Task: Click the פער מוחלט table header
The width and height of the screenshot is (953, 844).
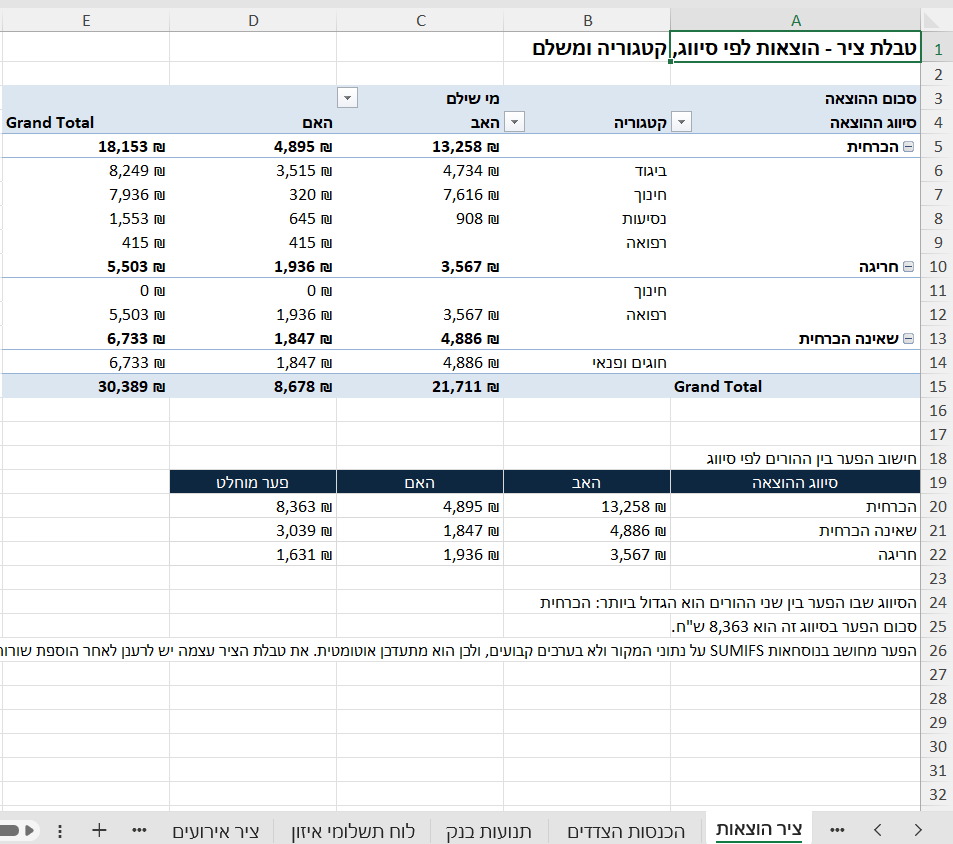Action: coord(253,482)
